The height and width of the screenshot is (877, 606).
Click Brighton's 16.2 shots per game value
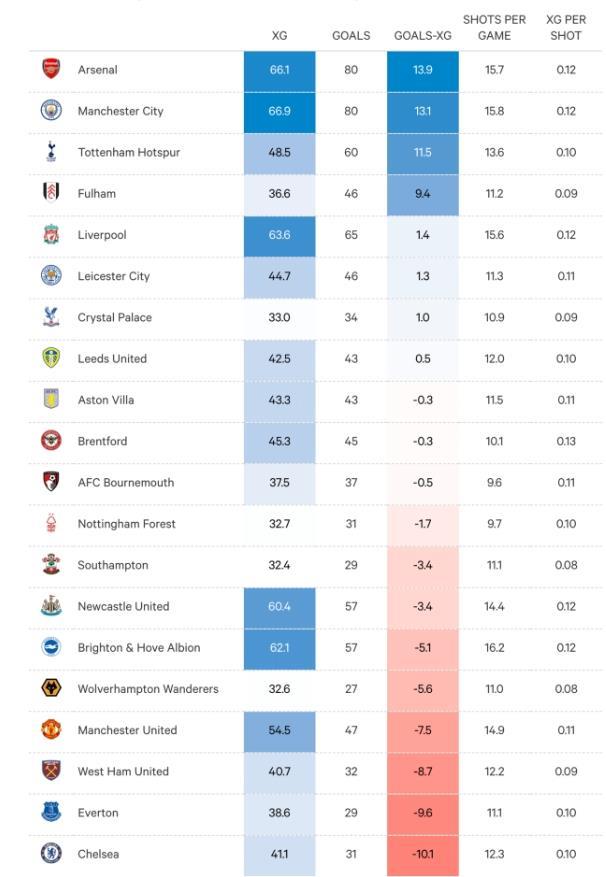(x=494, y=648)
